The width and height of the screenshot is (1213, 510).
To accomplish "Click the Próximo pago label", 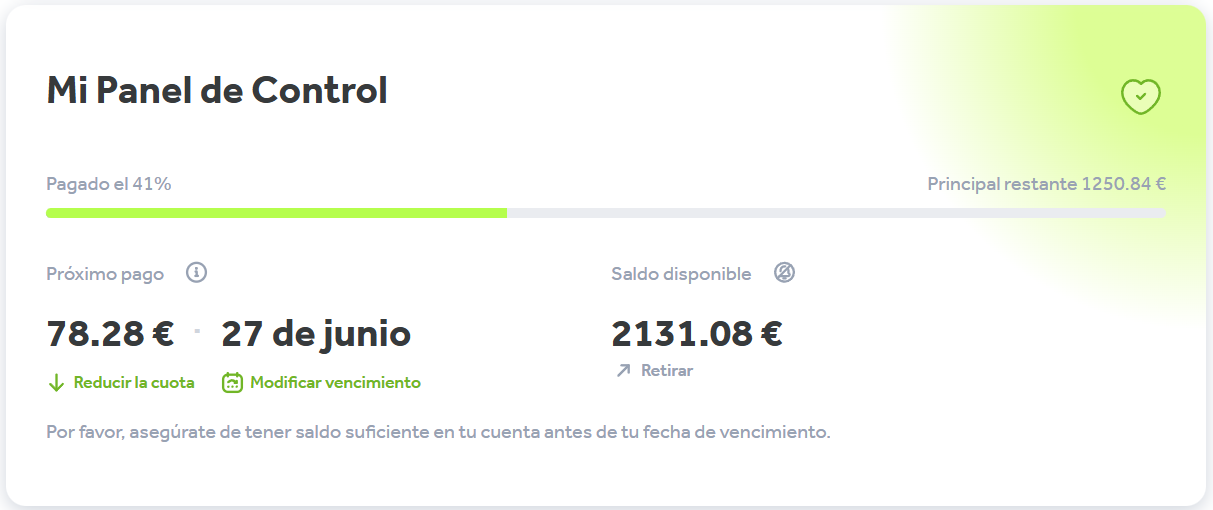I will coord(105,274).
